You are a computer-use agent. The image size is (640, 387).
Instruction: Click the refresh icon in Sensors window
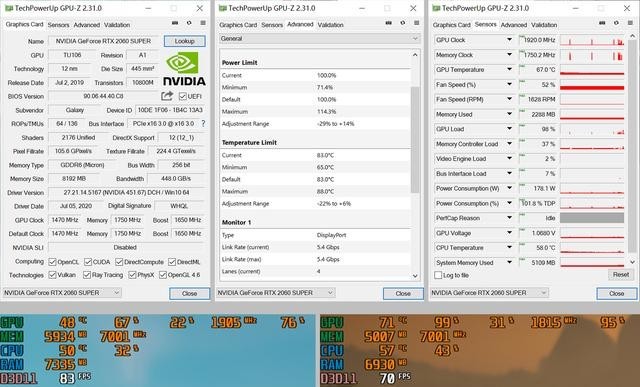click(616, 23)
